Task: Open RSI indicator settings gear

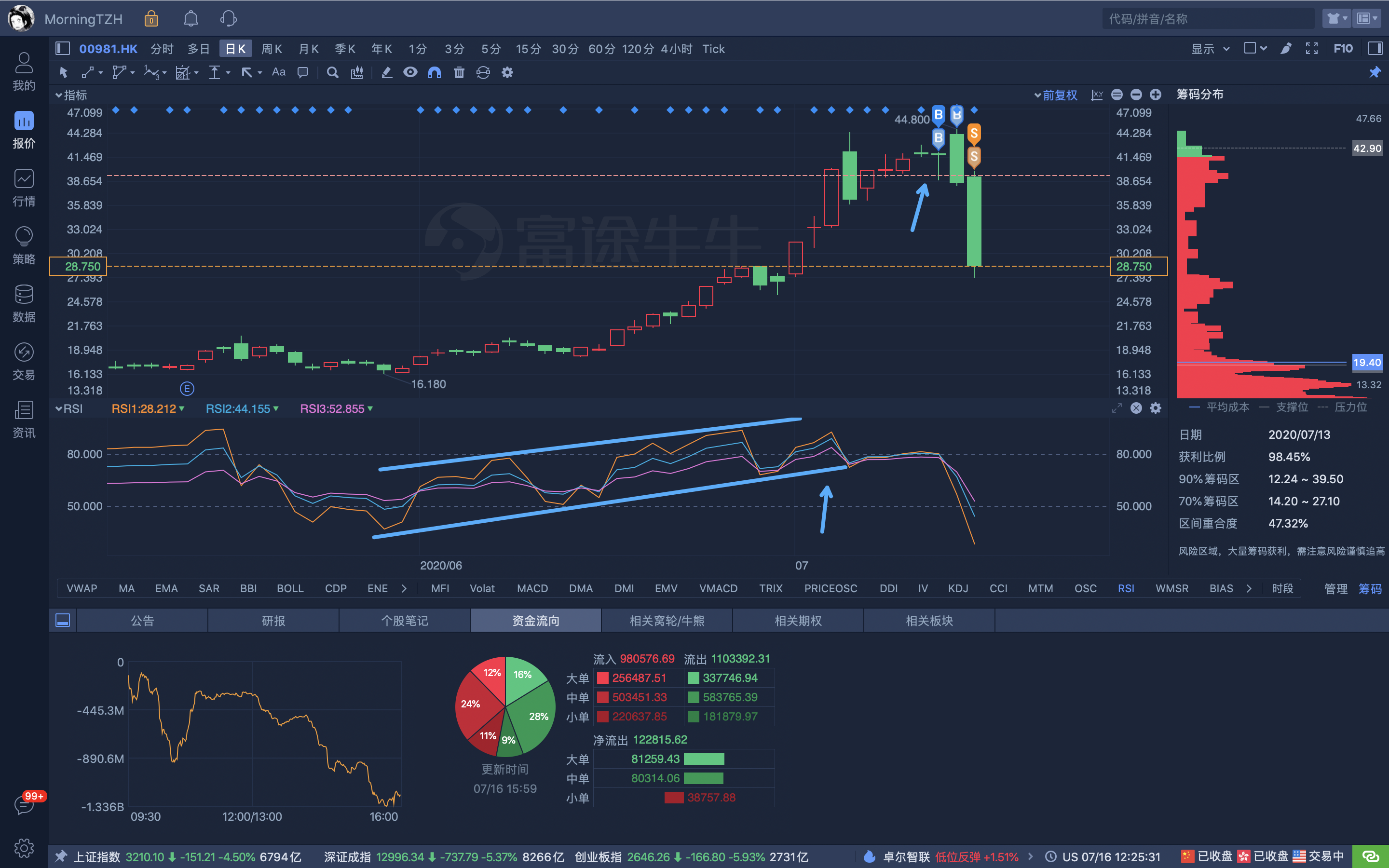Action: pyautogui.click(x=1156, y=408)
